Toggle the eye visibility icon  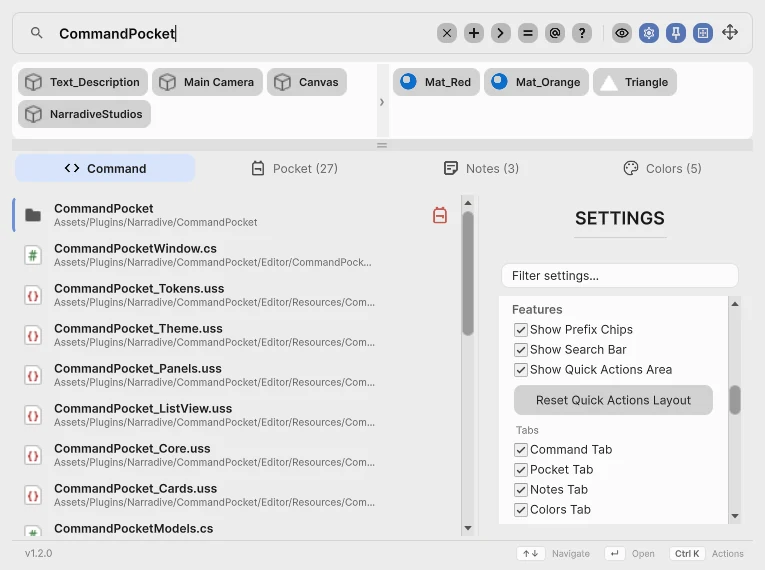coord(622,33)
